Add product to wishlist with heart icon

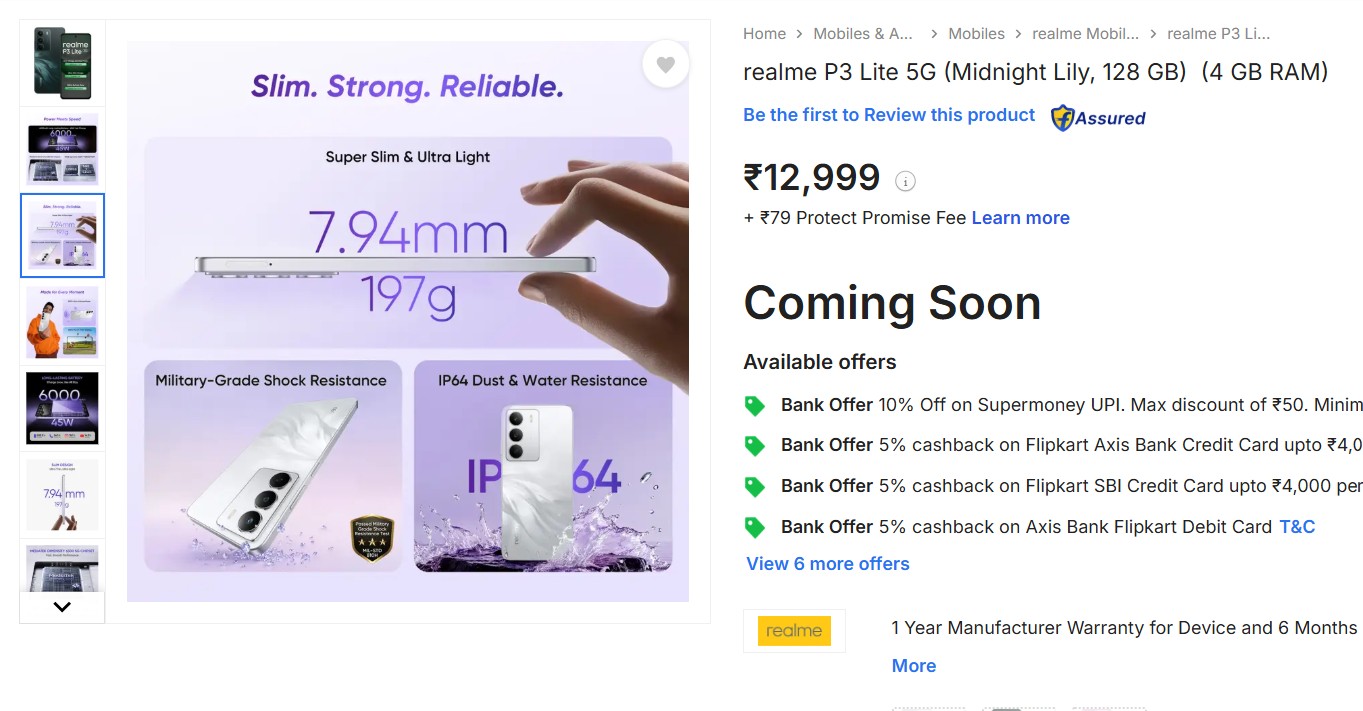(x=665, y=65)
